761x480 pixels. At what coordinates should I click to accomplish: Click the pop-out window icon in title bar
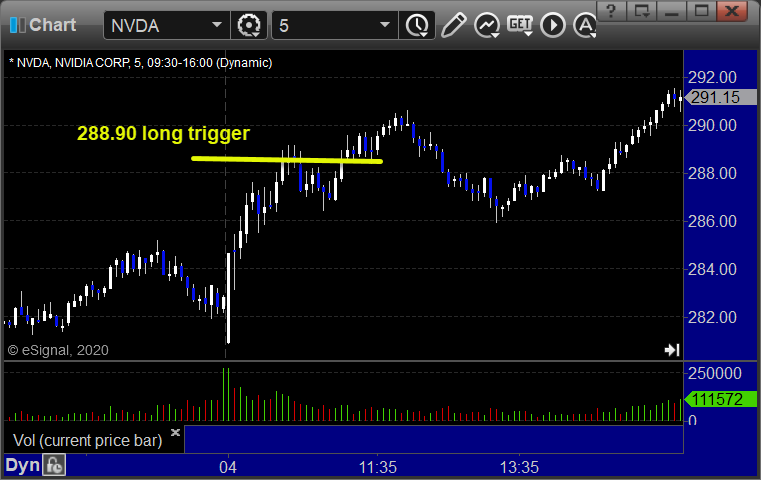(x=642, y=11)
